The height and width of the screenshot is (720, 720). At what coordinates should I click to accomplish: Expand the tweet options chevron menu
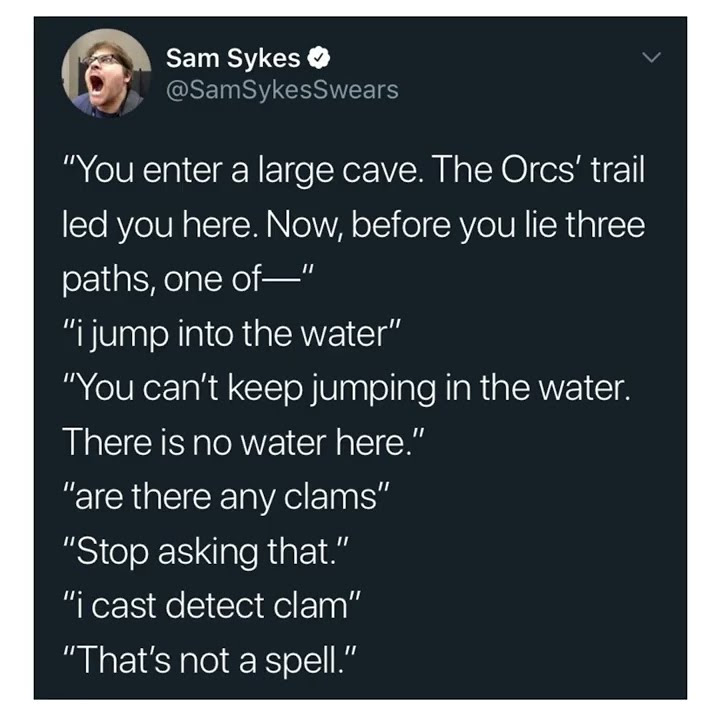click(x=651, y=57)
